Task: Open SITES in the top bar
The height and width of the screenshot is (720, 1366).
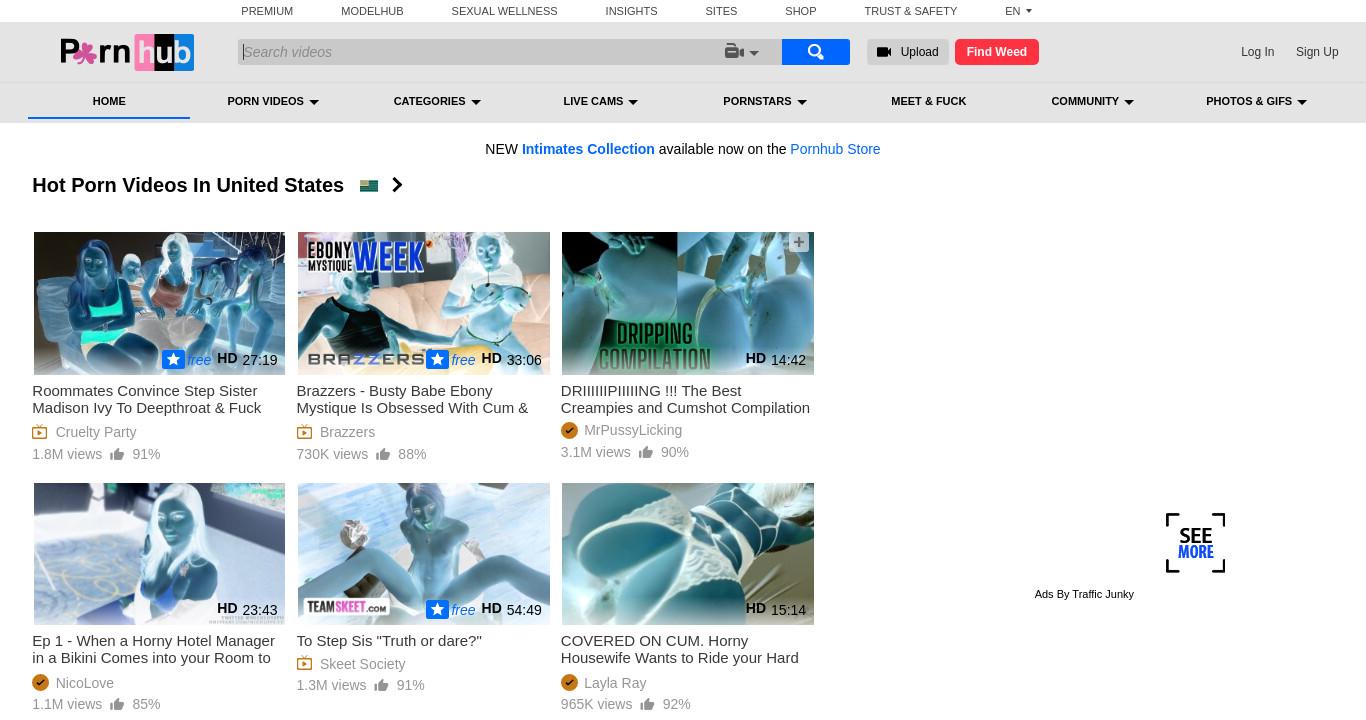Action: [721, 11]
